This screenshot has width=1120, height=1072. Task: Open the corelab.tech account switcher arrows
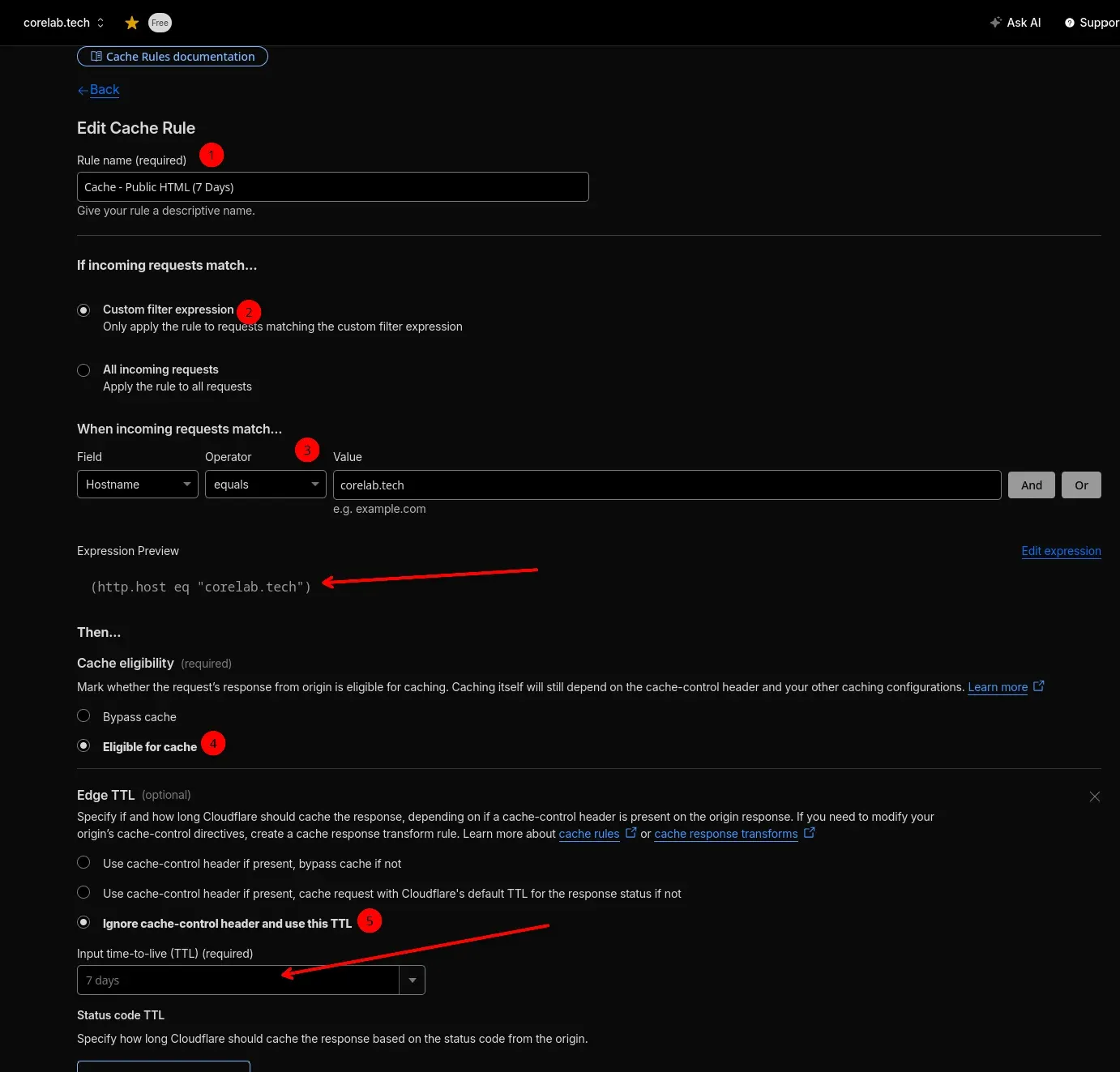[x=100, y=23]
